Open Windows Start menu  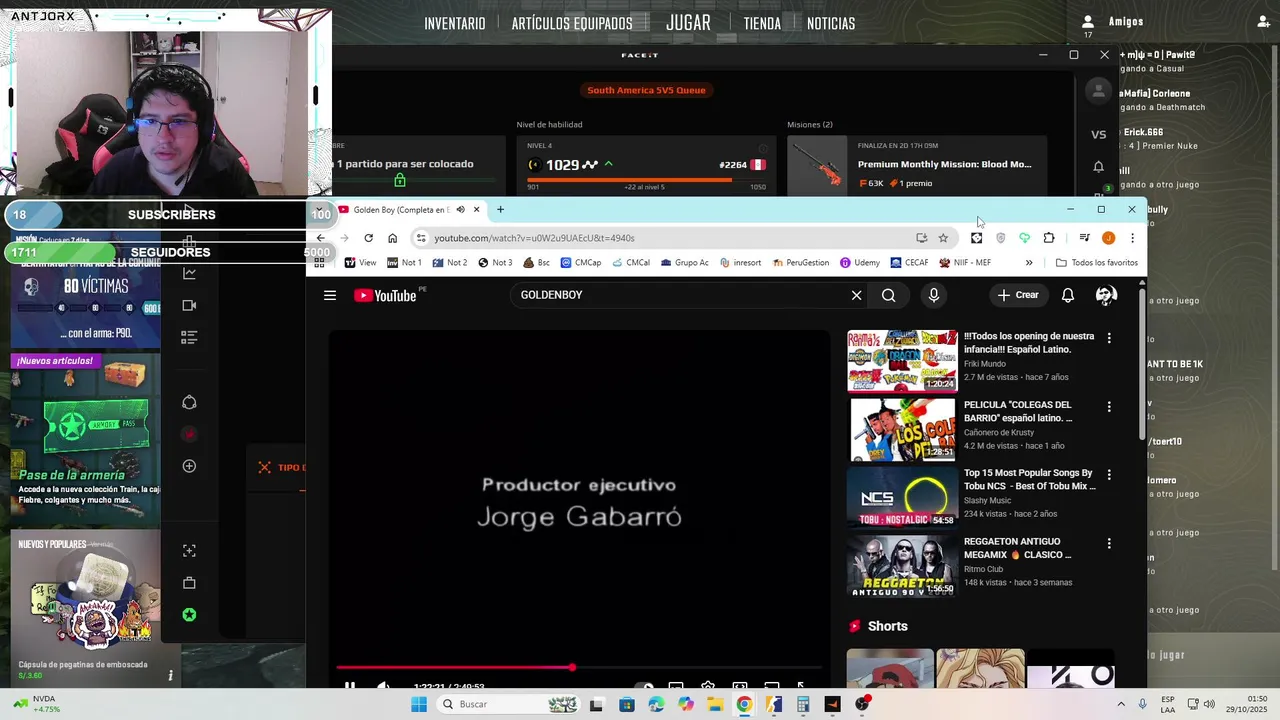419,704
